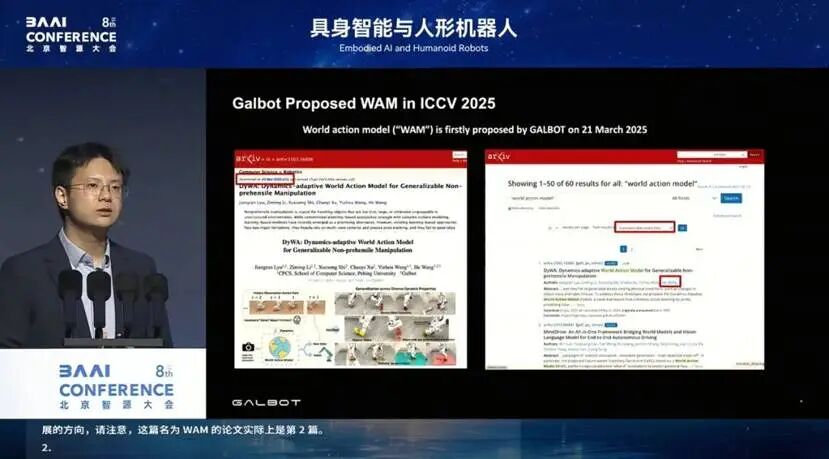Image resolution: width=829 pixels, height=459 pixels.
Task: Go to page 1 of search results
Action: click(623, 249)
